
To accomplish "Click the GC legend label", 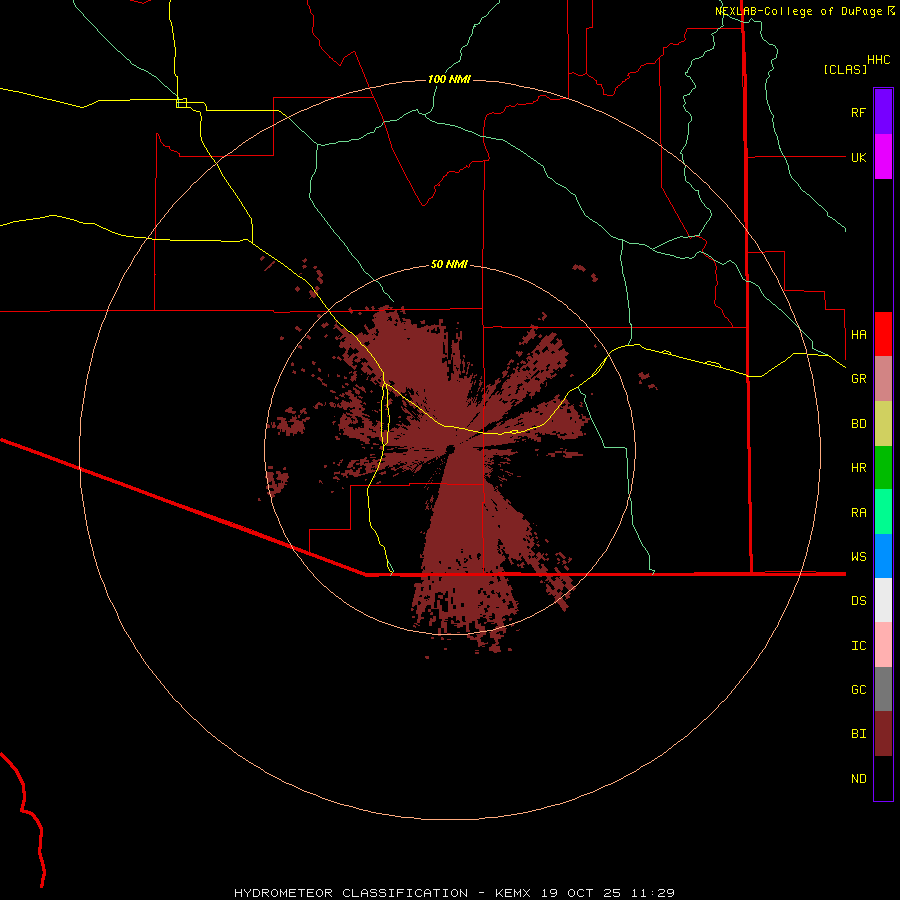I will (x=858, y=689).
